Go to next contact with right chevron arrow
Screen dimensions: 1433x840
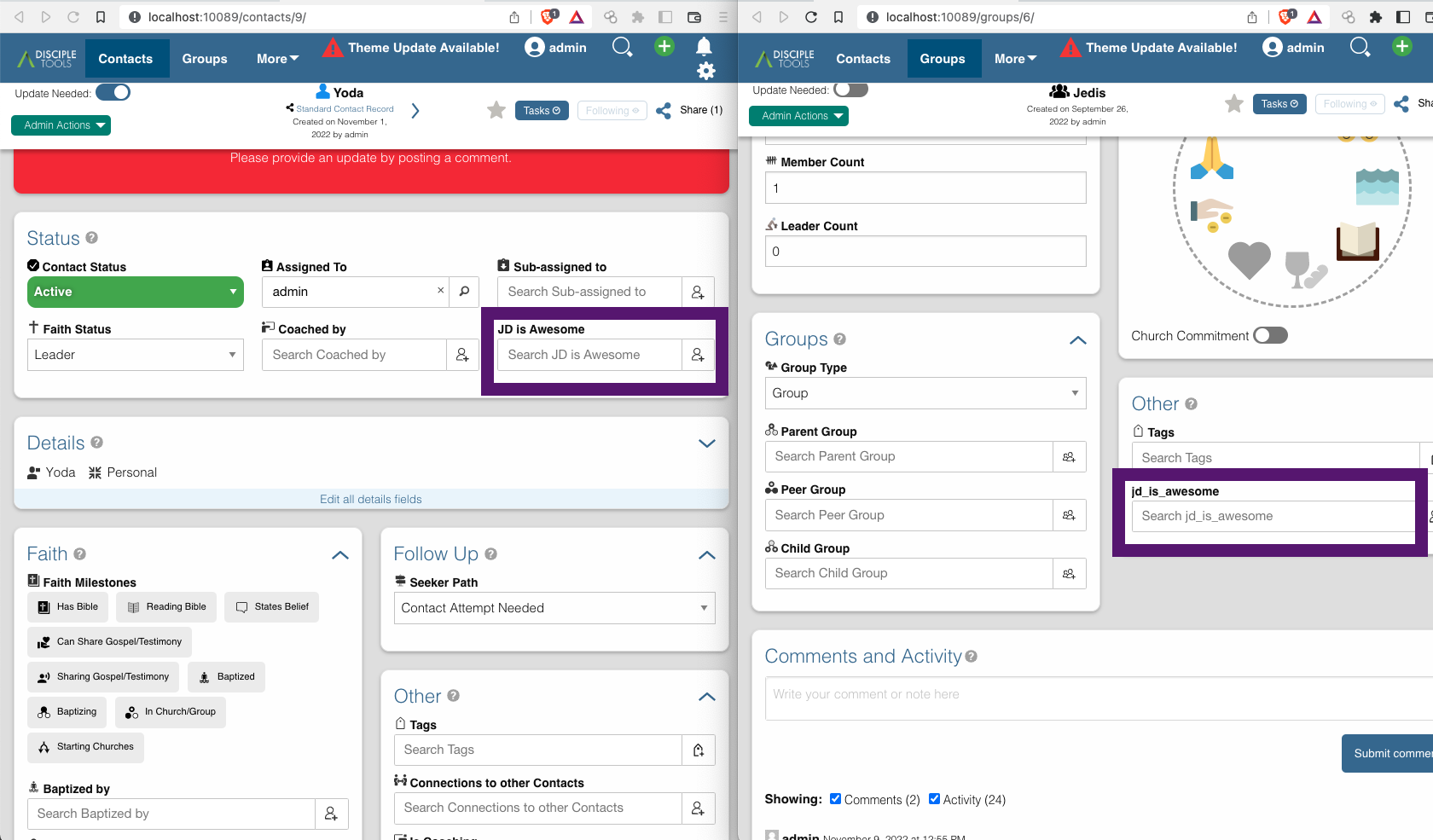(415, 110)
